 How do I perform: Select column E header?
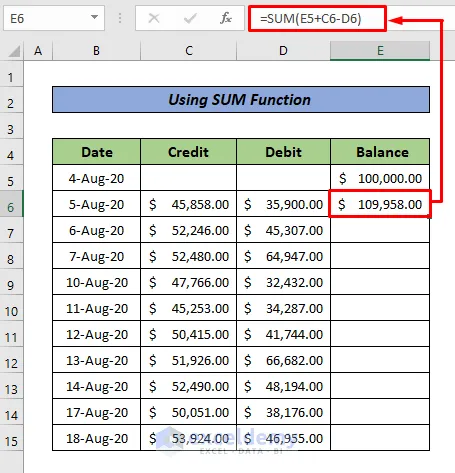tap(380, 51)
